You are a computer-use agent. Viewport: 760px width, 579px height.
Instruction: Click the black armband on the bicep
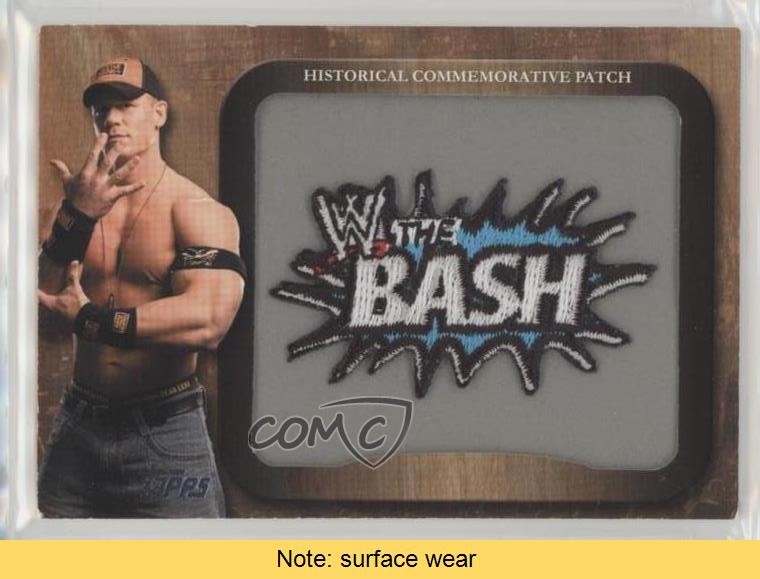coord(206,262)
